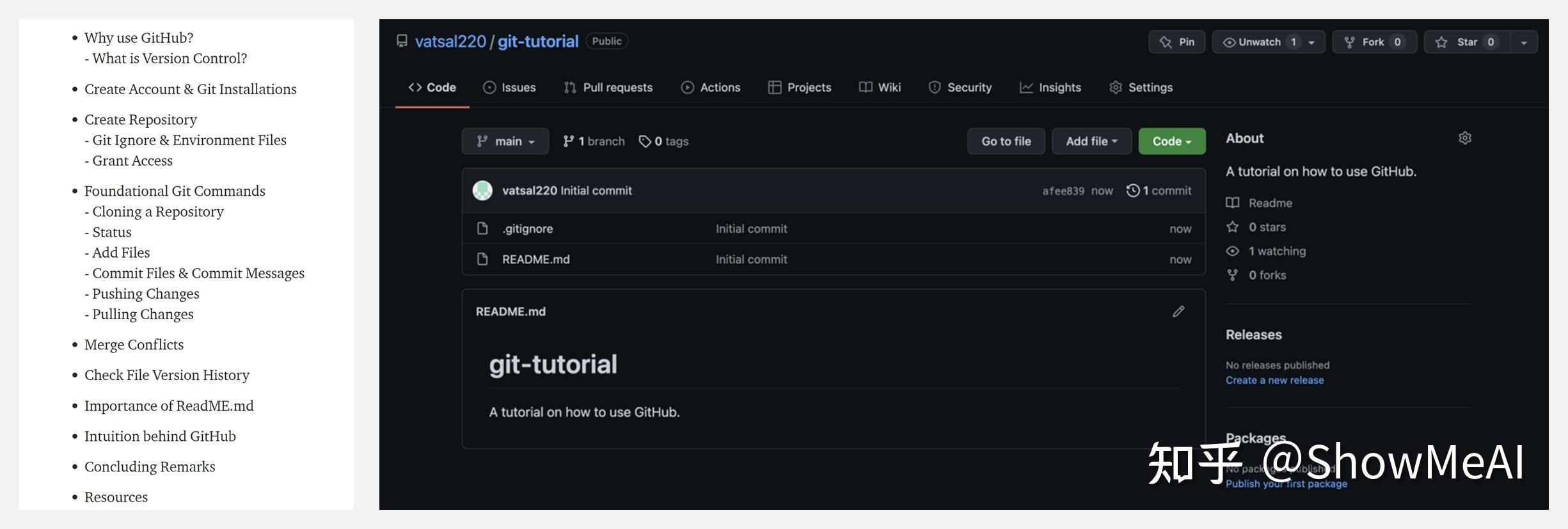Viewport: 1568px width, 529px height.
Task: Expand the main branch selector dropdown
Action: (505, 141)
